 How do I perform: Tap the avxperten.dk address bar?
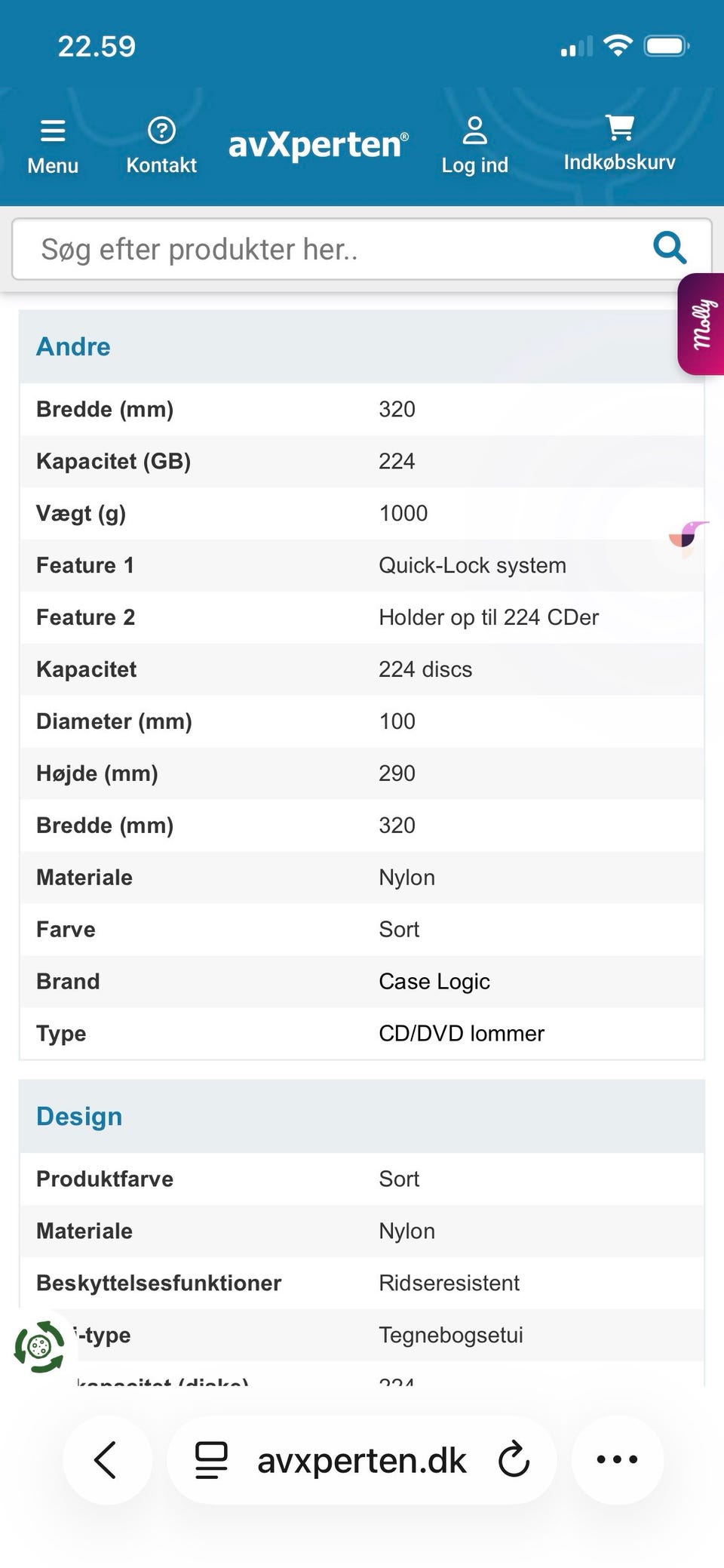pos(362,1461)
